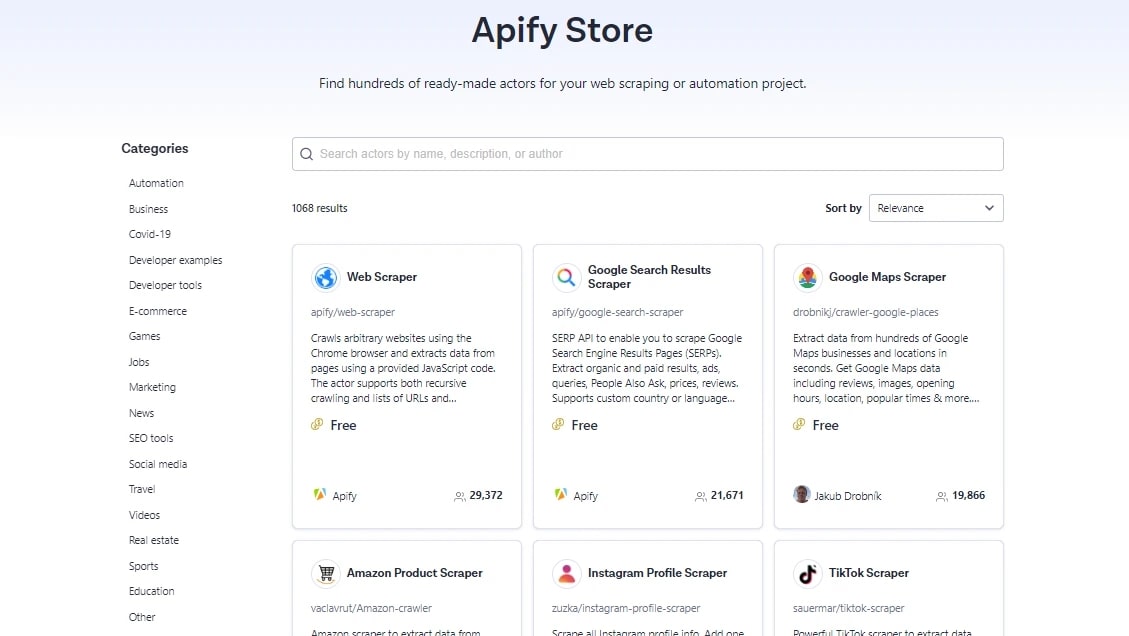This screenshot has height=636, width=1129.
Task: Select the Automation category
Action: [x=156, y=183]
